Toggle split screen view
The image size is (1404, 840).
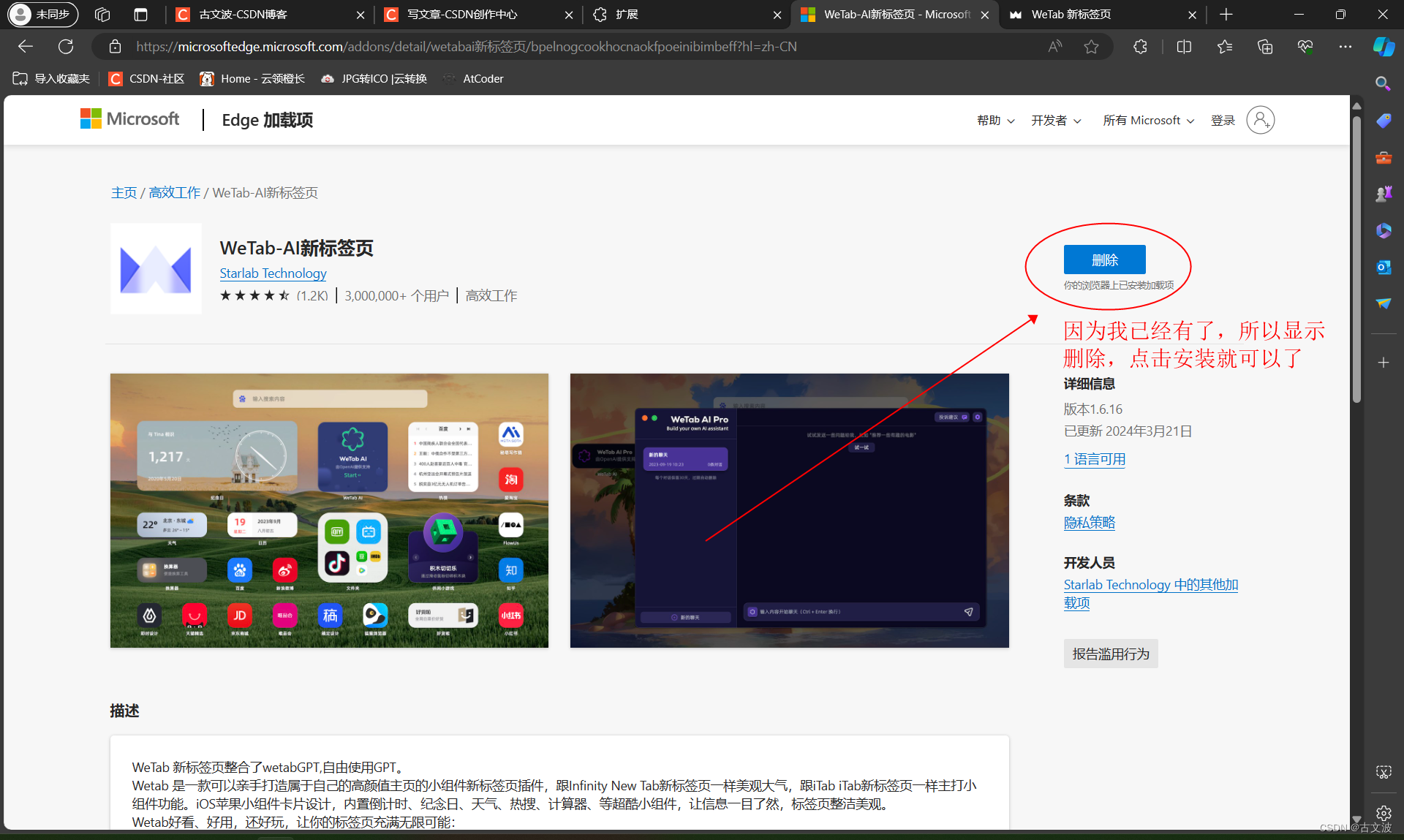[1184, 47]
